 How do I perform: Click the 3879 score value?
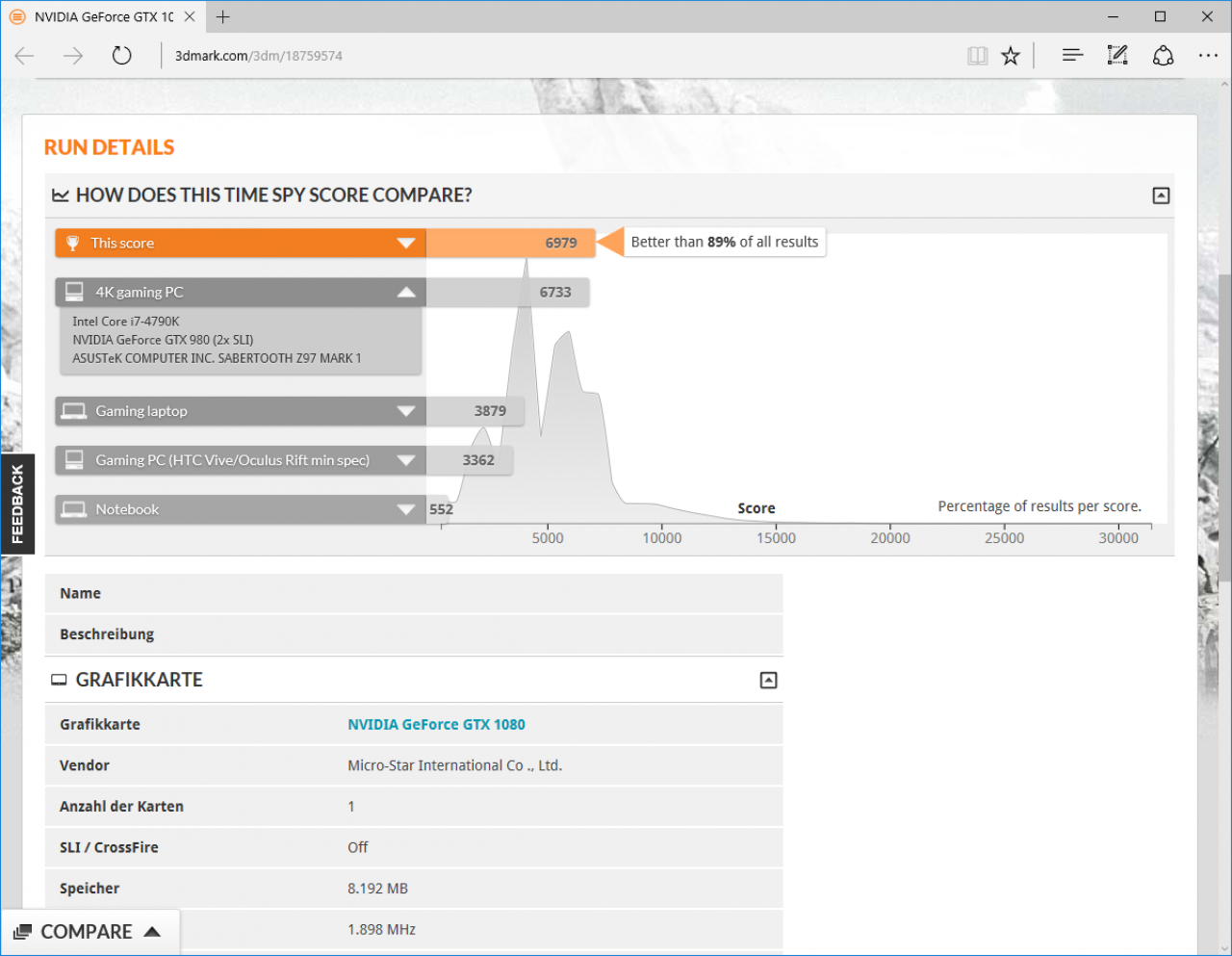[490, 411]
